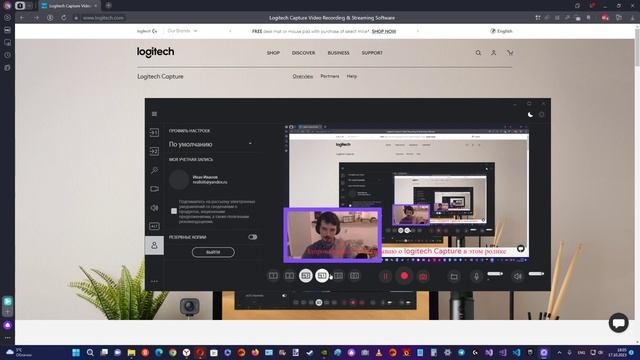Image resolution: width=640 pixels, height=360 pixels.
Task: Select the highlighted picture-in-picture layout 1|2
Action: point(306,276)
